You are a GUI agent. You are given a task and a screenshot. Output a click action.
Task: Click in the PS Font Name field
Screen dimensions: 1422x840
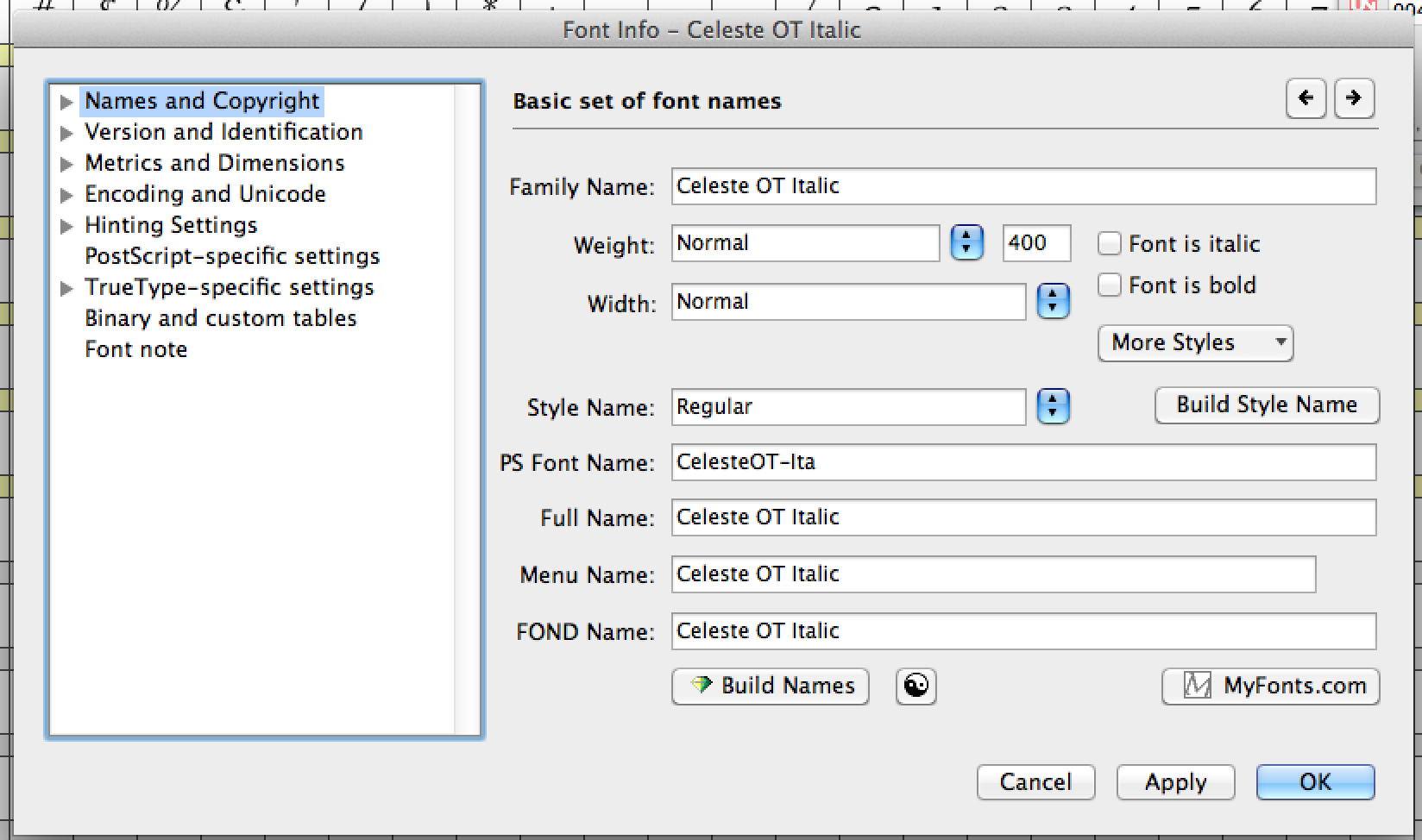[1022, 463]
